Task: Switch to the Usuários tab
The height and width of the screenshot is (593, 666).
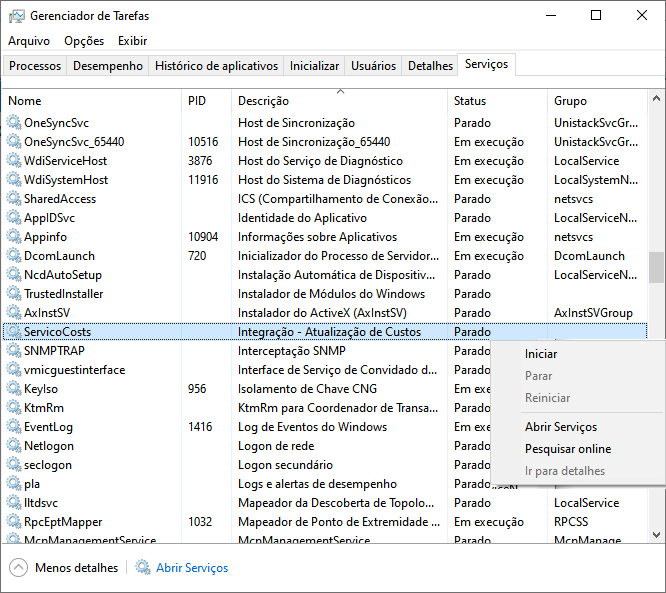Action: 373,66
